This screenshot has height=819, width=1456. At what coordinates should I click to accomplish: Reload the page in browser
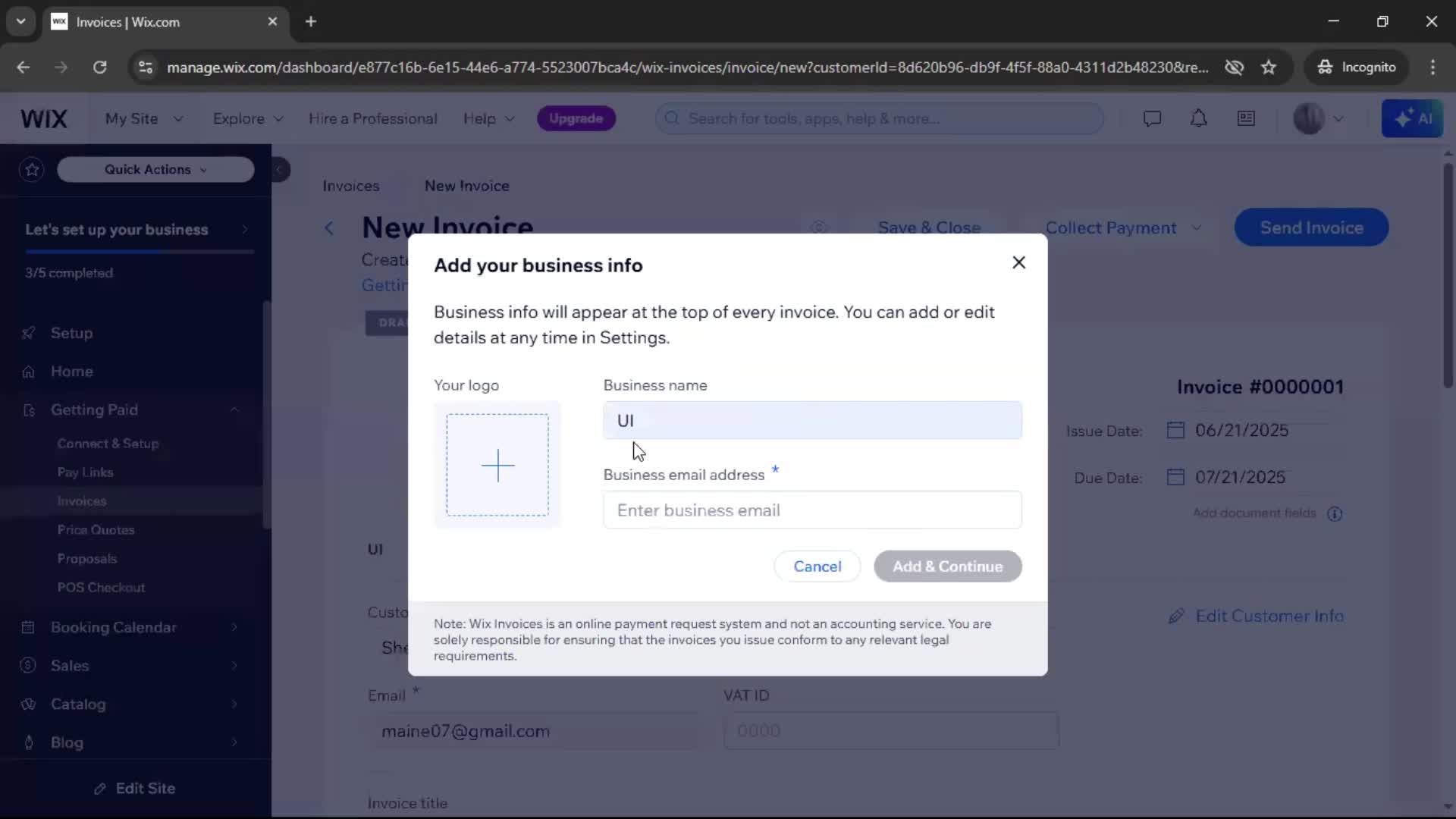click(99, 67)
